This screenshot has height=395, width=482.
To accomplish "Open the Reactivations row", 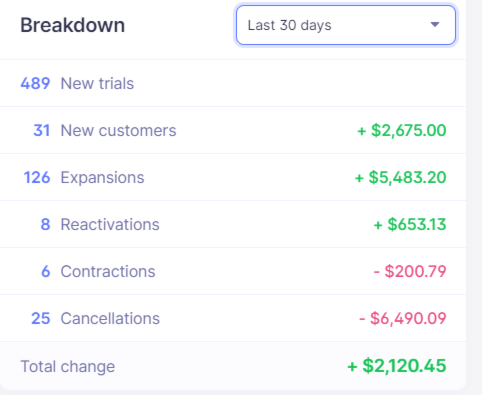I will (x=233, y=224).
